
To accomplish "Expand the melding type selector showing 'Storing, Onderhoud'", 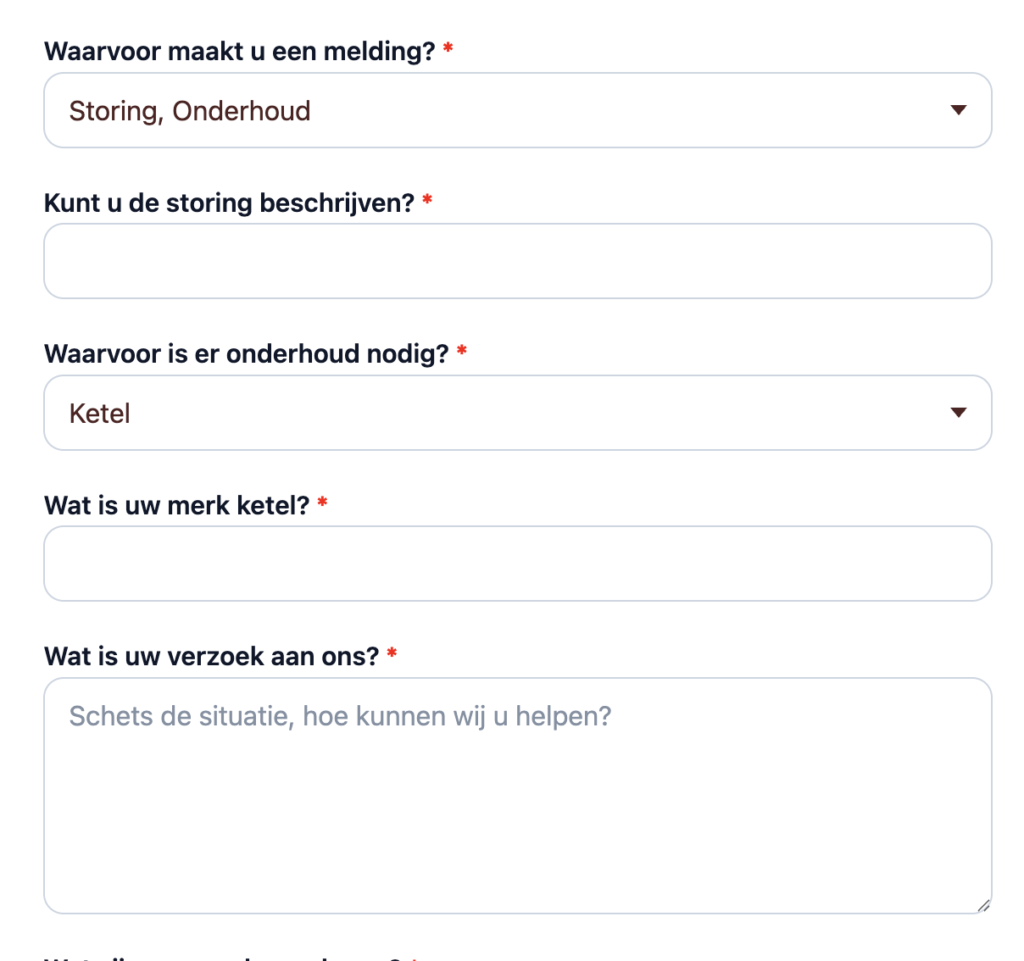I will [517, 110].
